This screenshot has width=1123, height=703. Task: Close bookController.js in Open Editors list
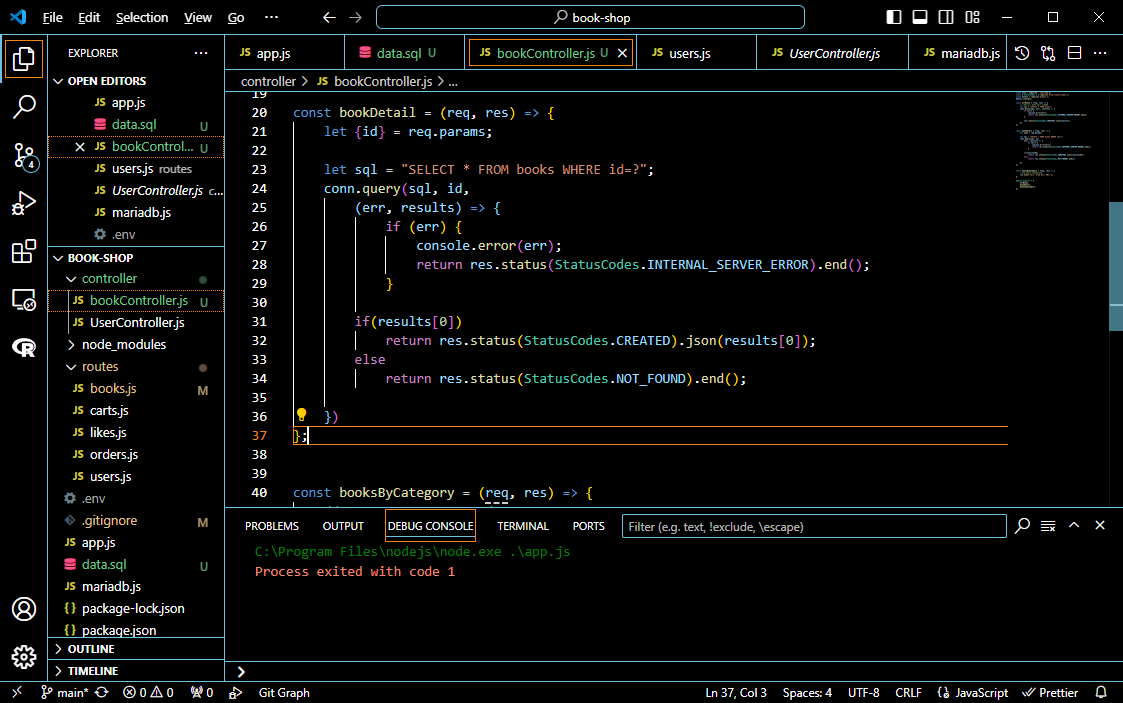point(80,147)
